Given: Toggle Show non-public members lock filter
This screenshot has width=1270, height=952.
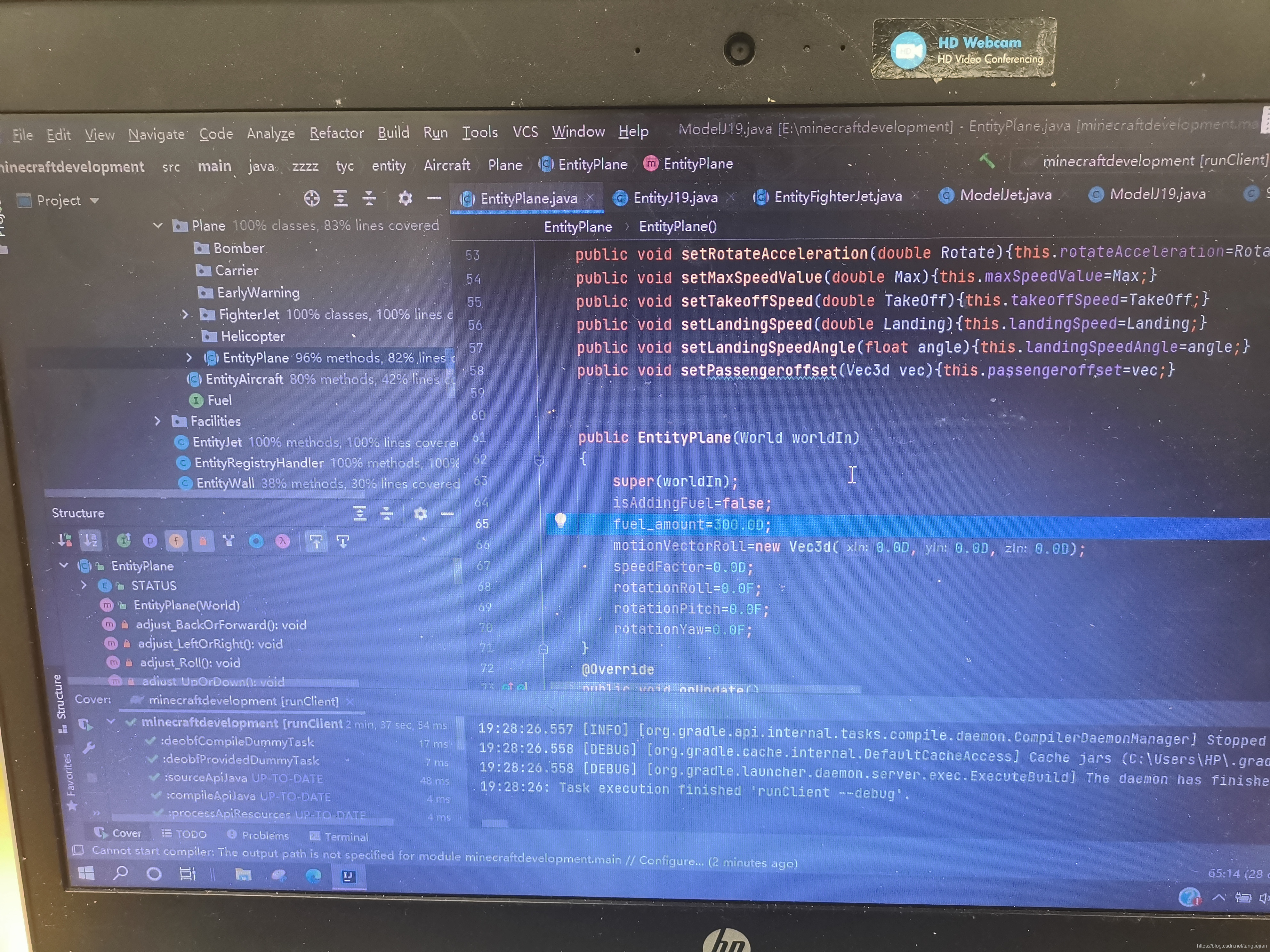Looking at the screenshot, I should 203,541.
